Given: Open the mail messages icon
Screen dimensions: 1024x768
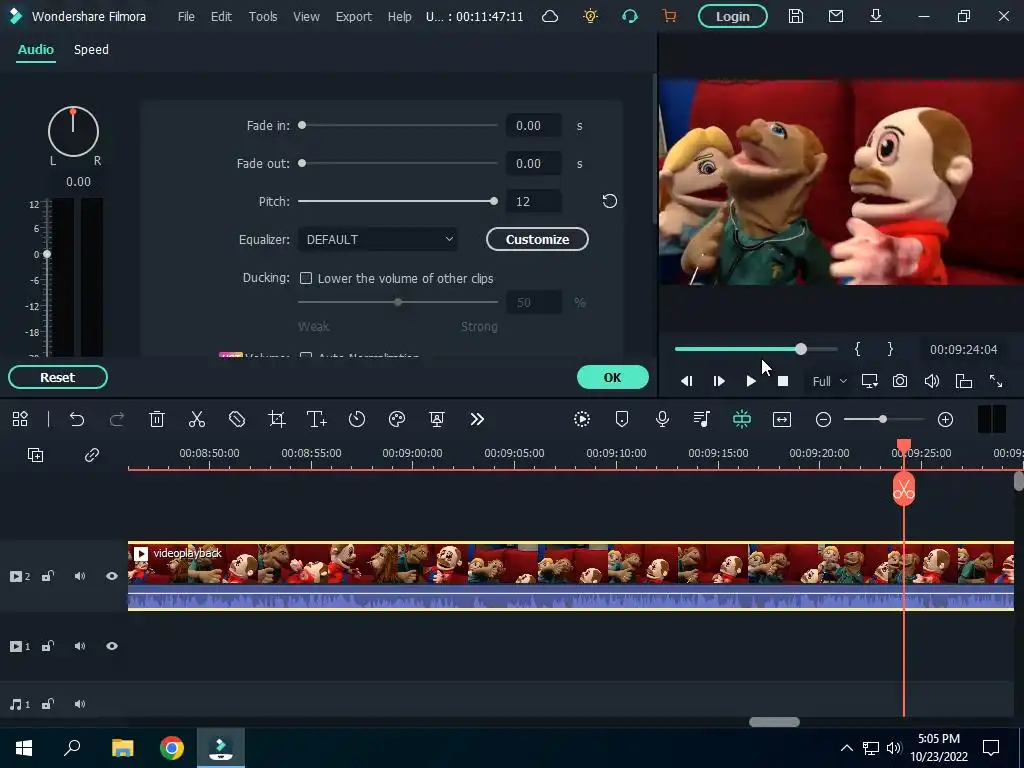Looking at the screenshot, I should click(x=835, y=16).
